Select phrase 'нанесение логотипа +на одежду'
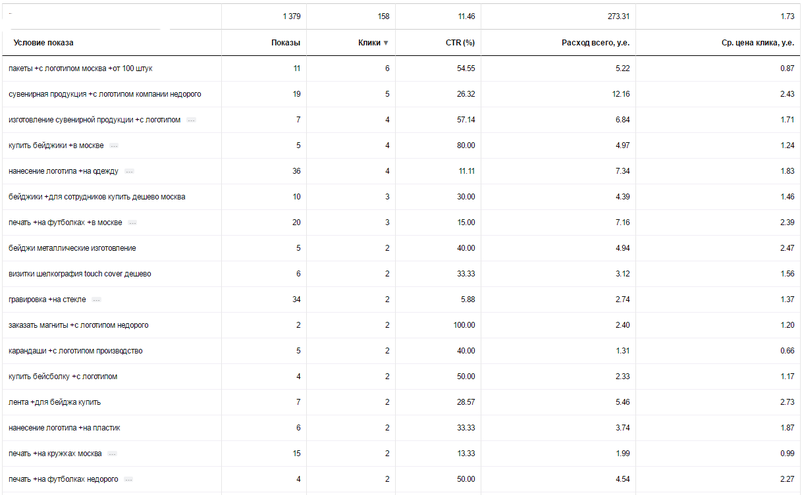 (63, 171)
